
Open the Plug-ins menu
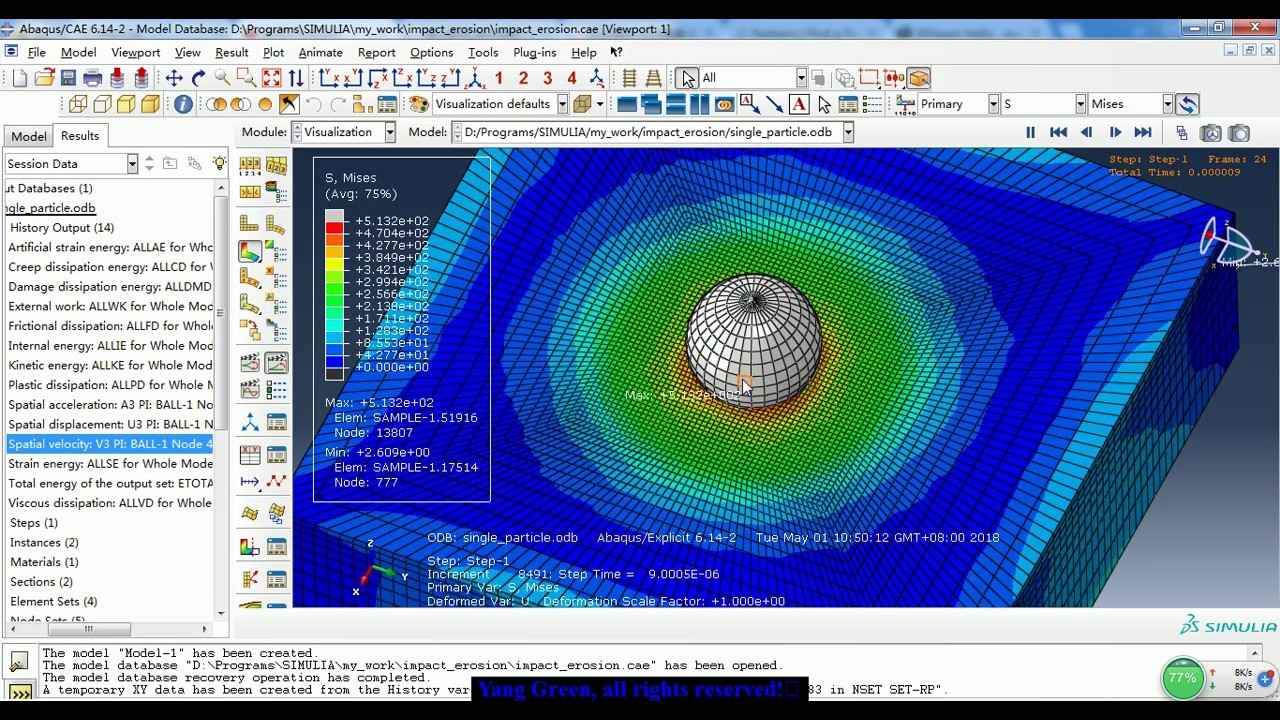(x=534, y=52)
